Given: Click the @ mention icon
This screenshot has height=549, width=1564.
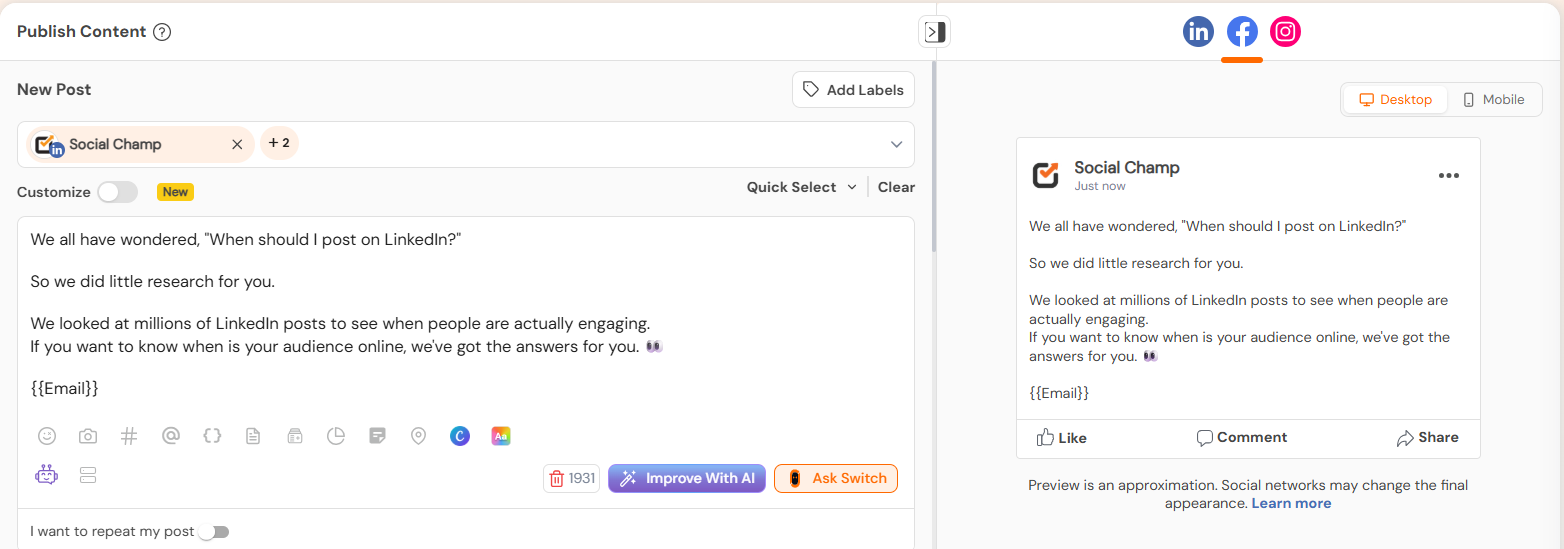Looking at the screenshot, I should click(170, 436).
